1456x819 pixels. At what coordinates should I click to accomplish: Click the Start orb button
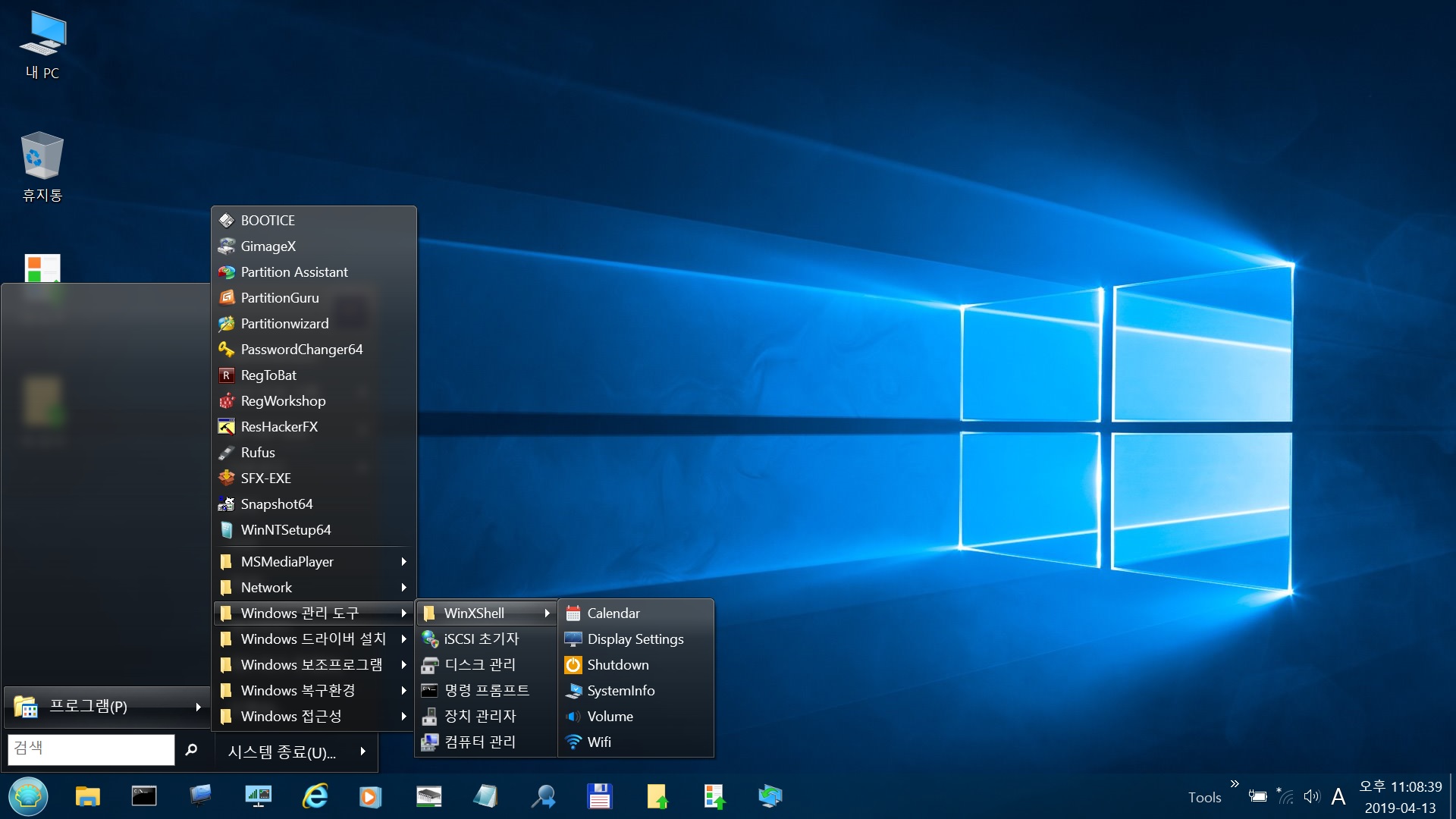(28, 796)
